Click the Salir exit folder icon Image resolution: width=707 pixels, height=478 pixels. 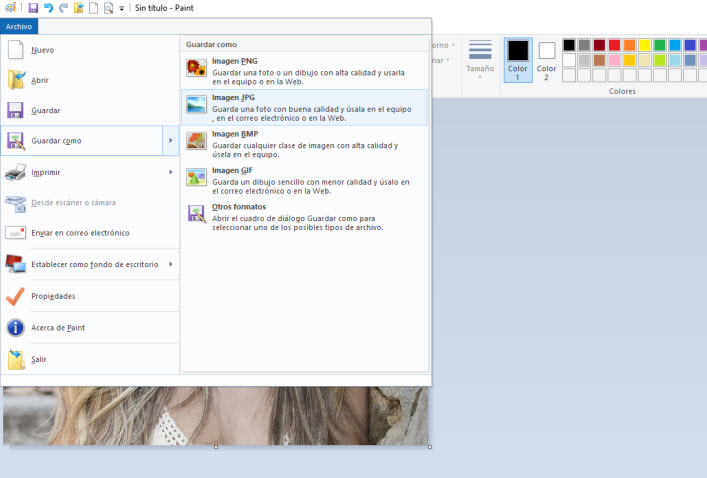16,359
